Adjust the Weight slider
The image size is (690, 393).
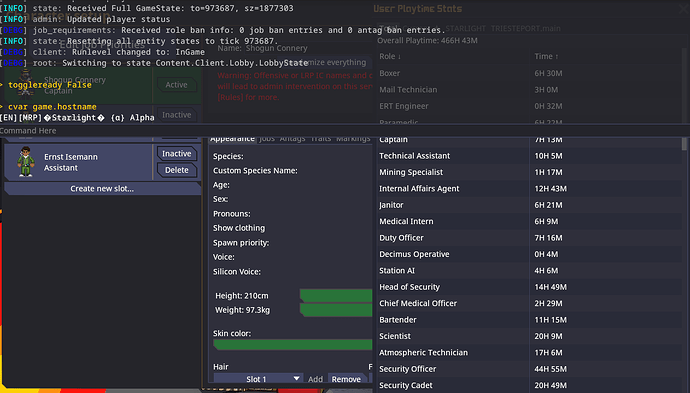(x=336, y=310)
